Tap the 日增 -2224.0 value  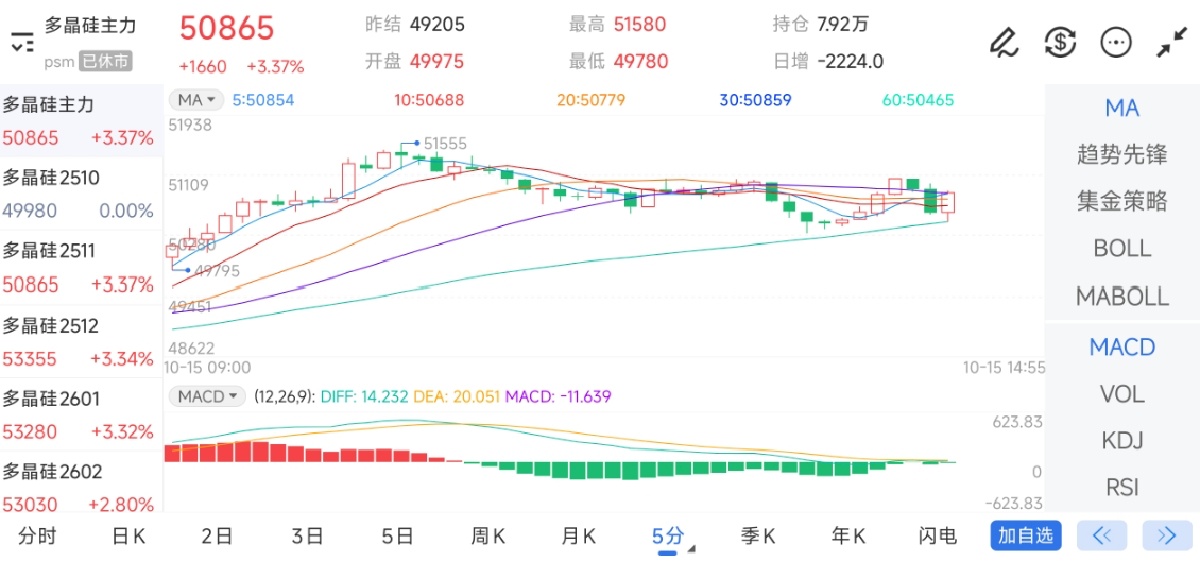pyautogui.click(x=829, y=61)
